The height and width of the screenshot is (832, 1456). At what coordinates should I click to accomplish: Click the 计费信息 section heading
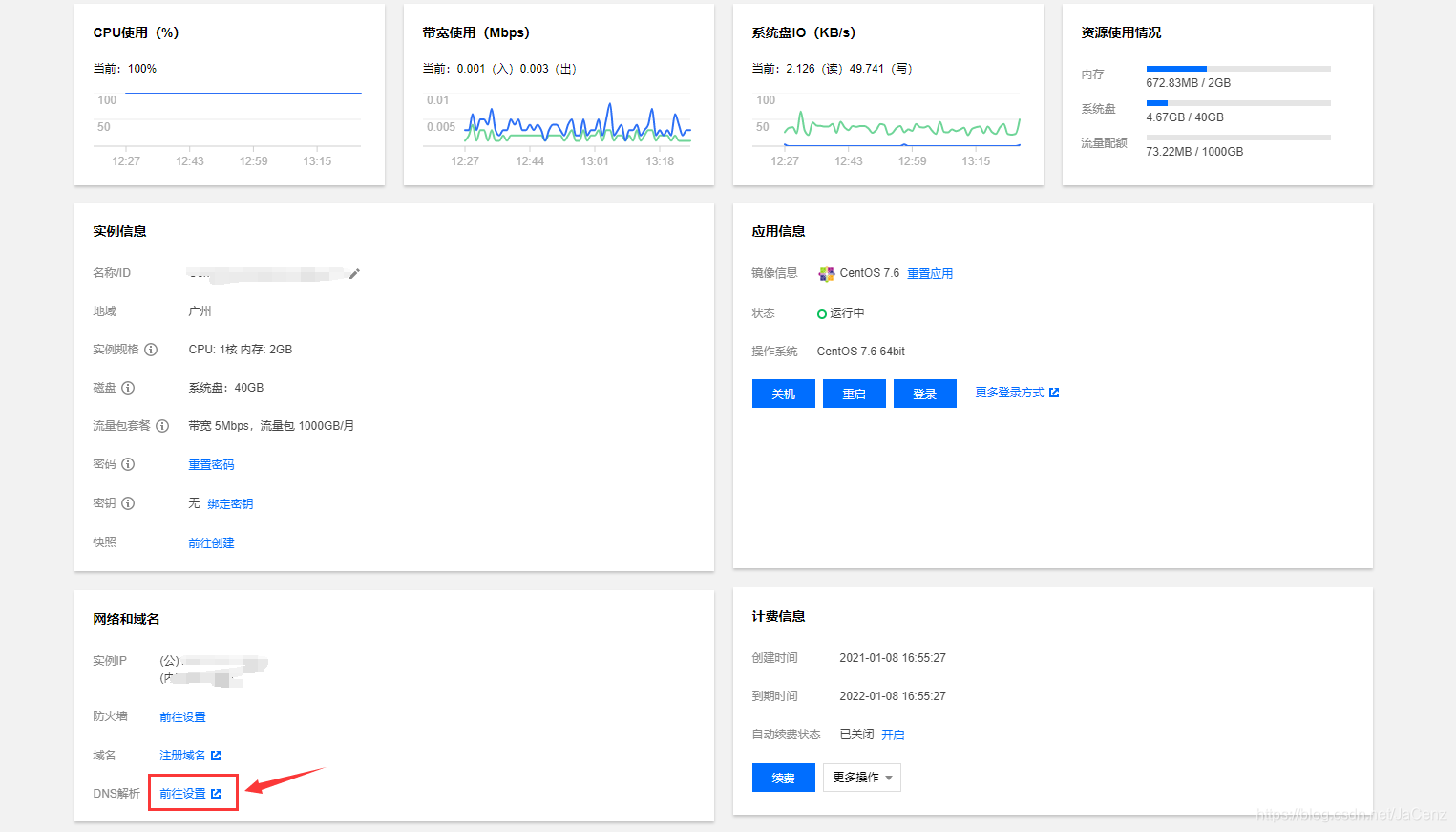click(778, 616)
